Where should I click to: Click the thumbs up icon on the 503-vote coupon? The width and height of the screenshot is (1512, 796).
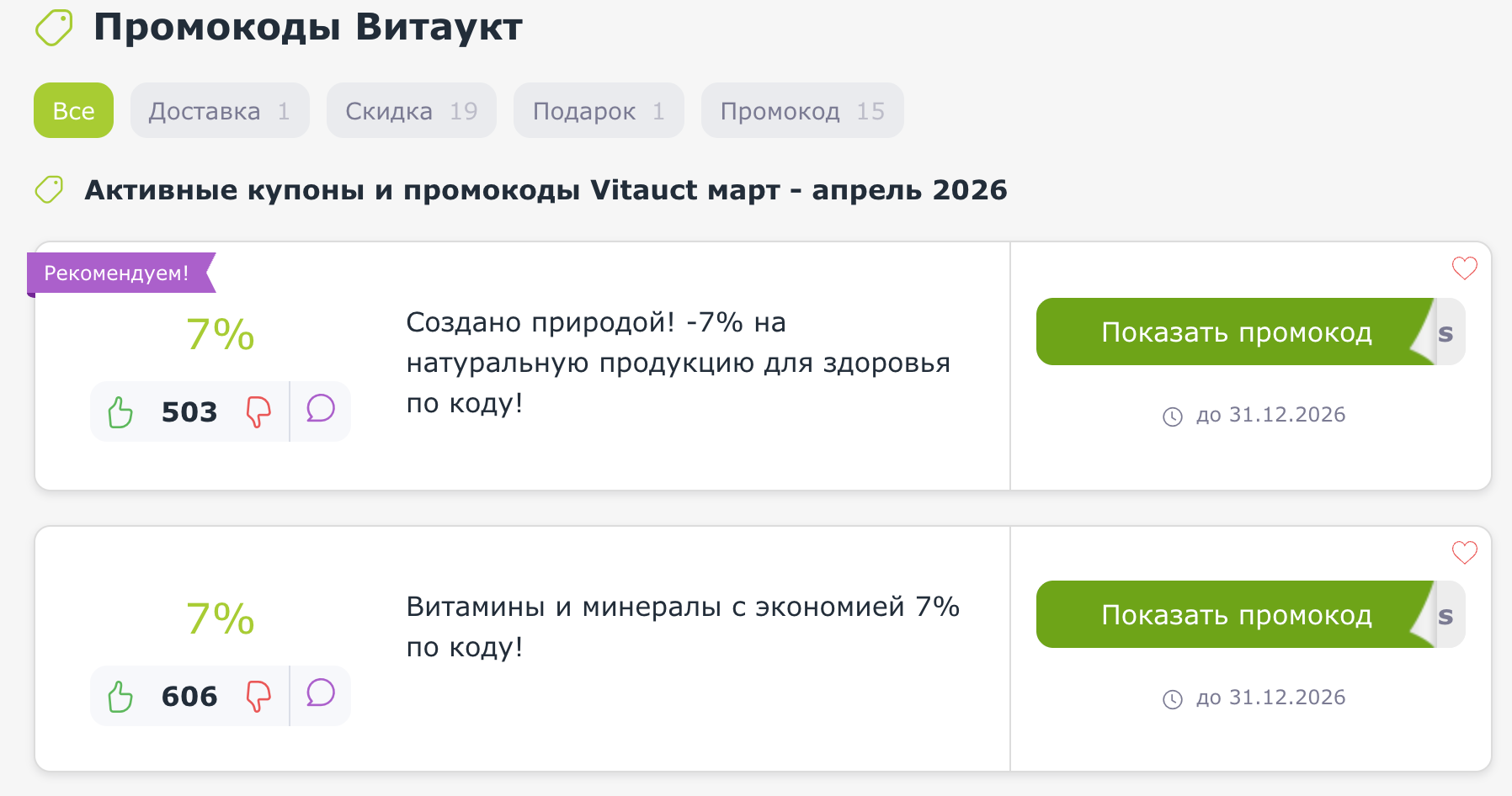click(x=120, y=411)
